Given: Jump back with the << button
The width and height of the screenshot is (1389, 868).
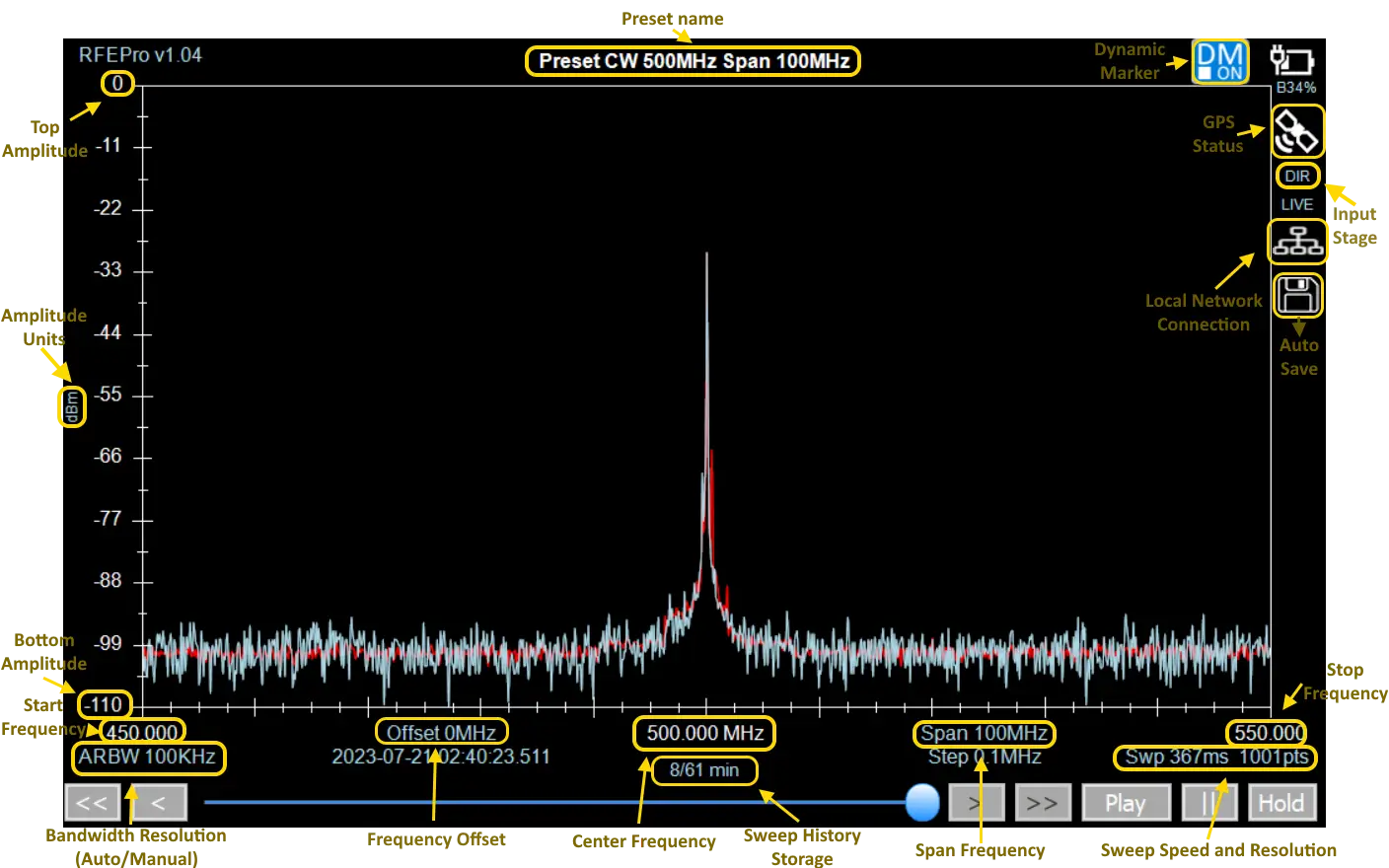Looking at the screenshot, I should pos(92,803).
